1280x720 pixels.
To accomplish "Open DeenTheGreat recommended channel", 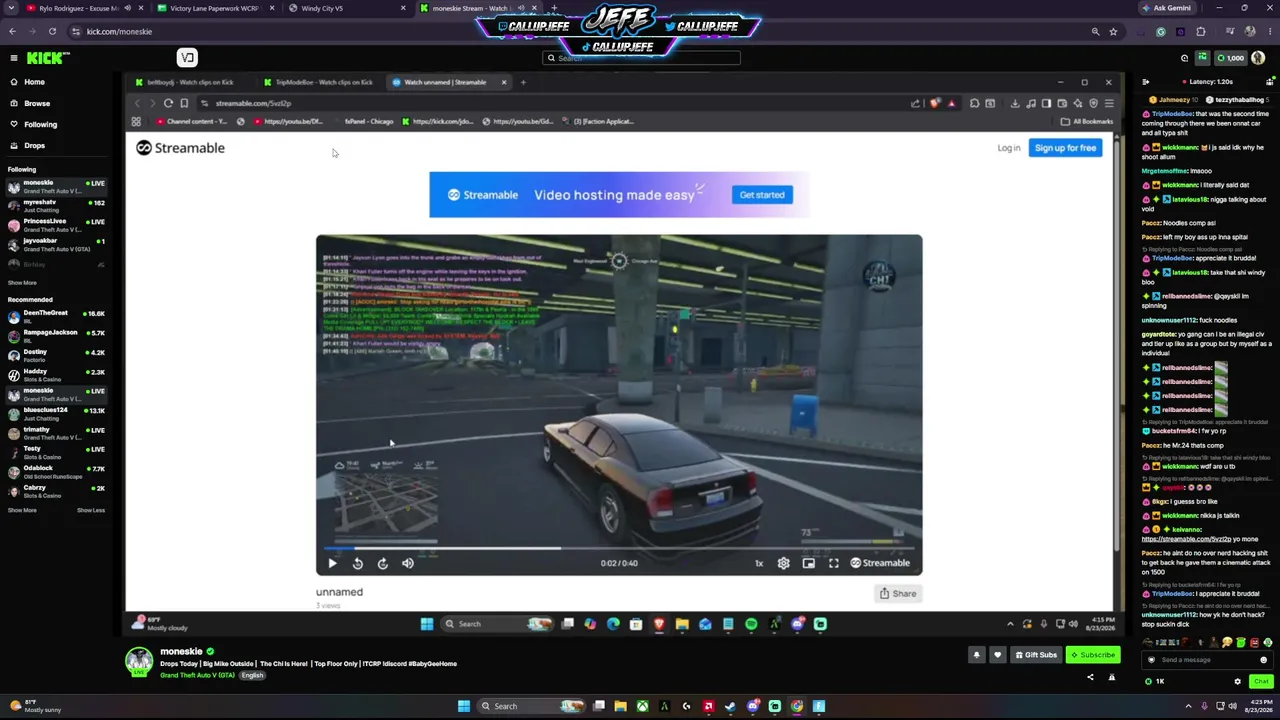I will pos(57,317).
